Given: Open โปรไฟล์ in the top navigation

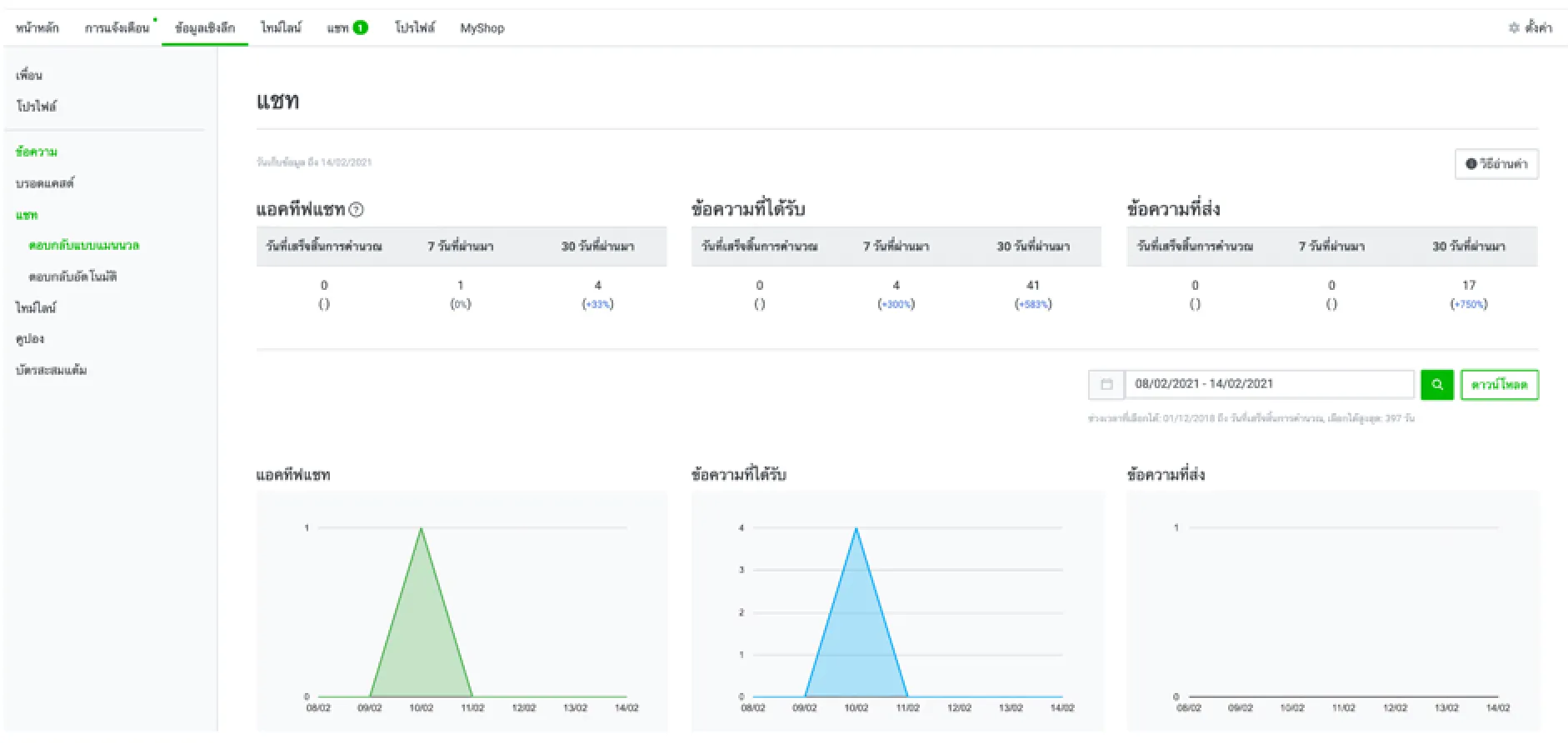Looking at the screenshot, I should (x=415, y=27).
